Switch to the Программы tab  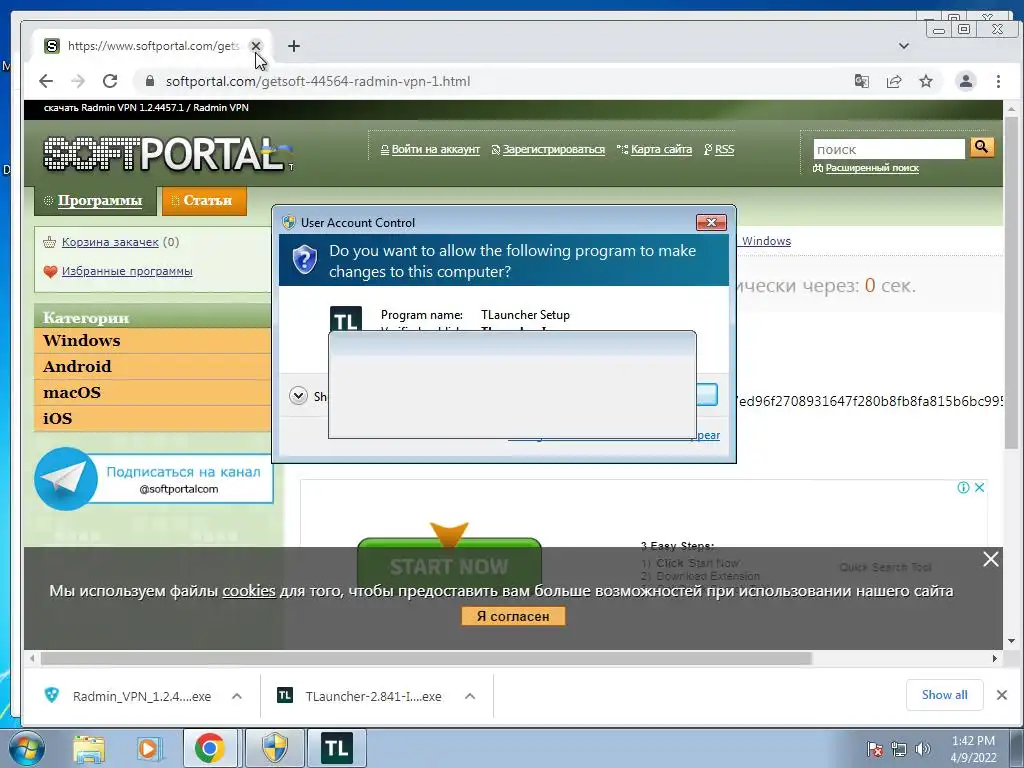tap(95, 200)
